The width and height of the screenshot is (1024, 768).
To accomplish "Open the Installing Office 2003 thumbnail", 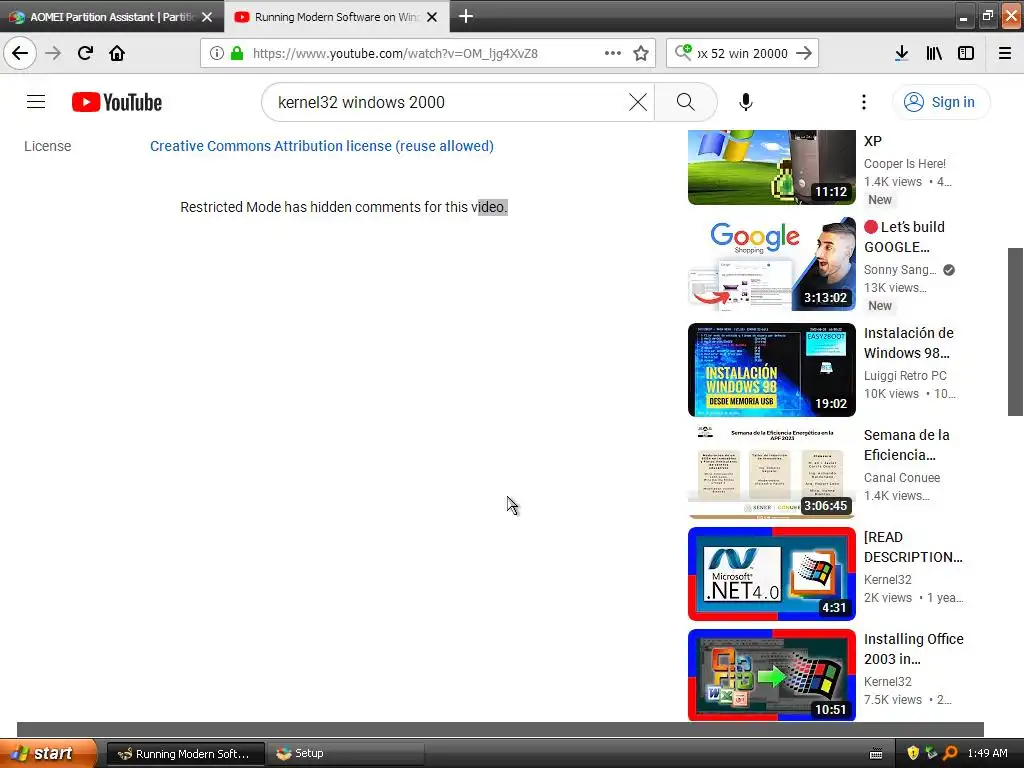I will [771, 675].
